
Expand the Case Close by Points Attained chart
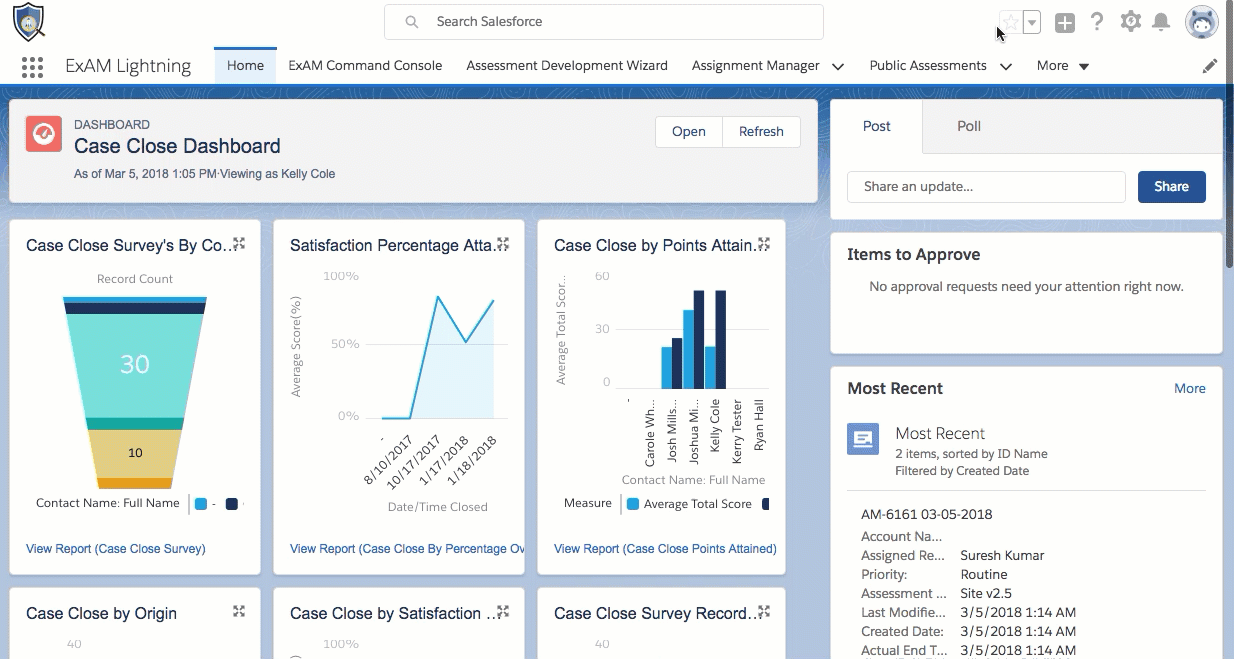click(764, 244)
